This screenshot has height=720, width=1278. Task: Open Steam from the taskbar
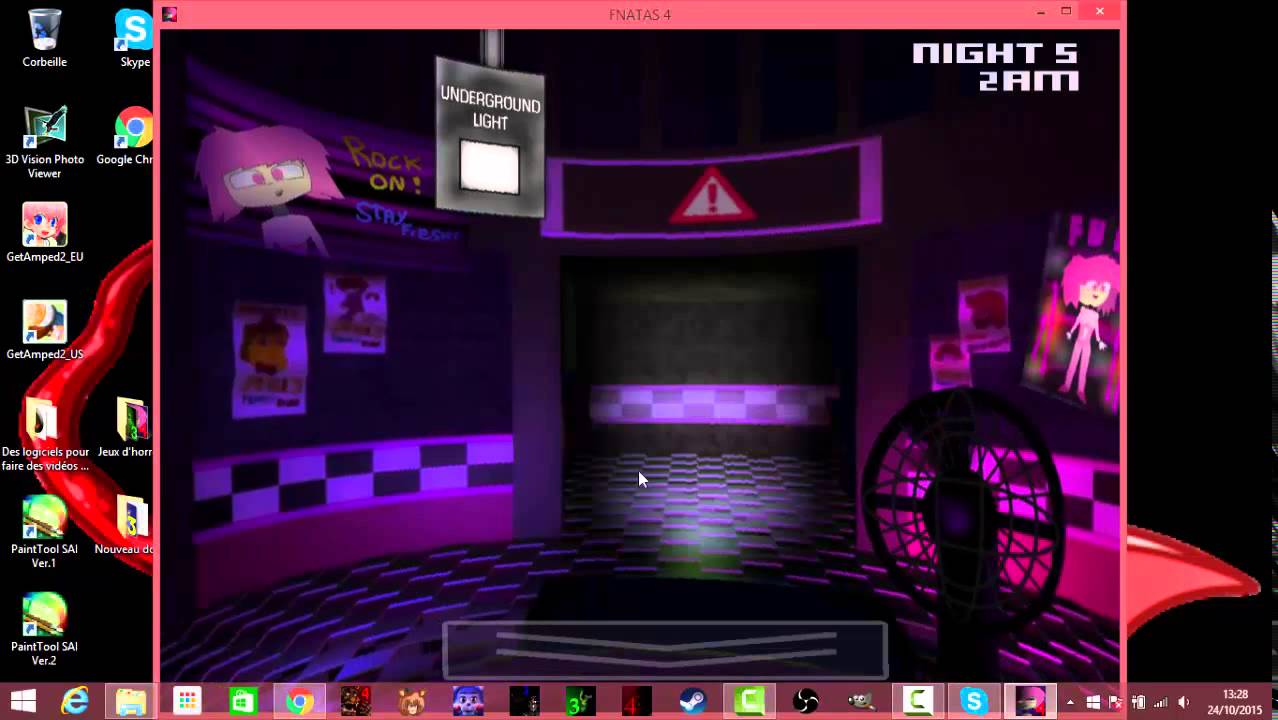coord(693,701)
